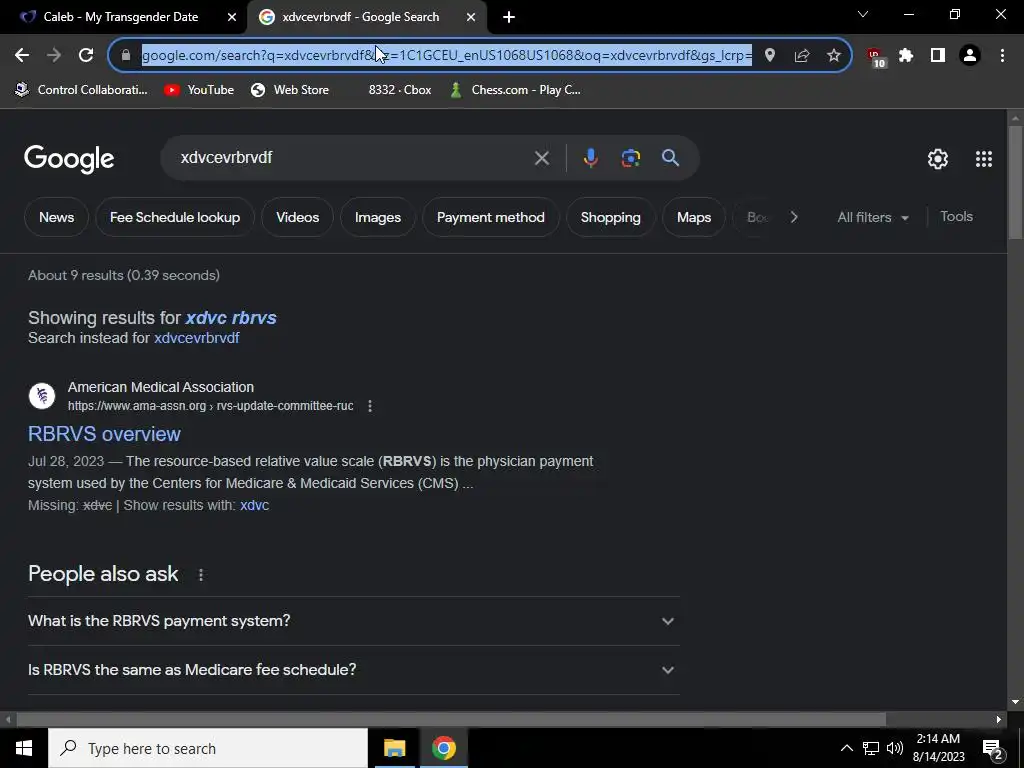This screenshot has height=768, width=1024.
Task: Open the RBRVS result's three-dot options
Action: coord(370,406)
